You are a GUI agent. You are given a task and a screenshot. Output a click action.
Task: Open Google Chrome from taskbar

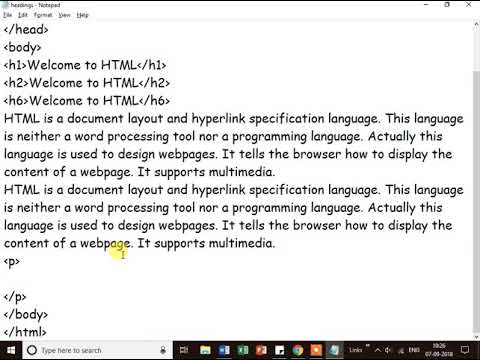pyautogui.click(x=298, y=350)
